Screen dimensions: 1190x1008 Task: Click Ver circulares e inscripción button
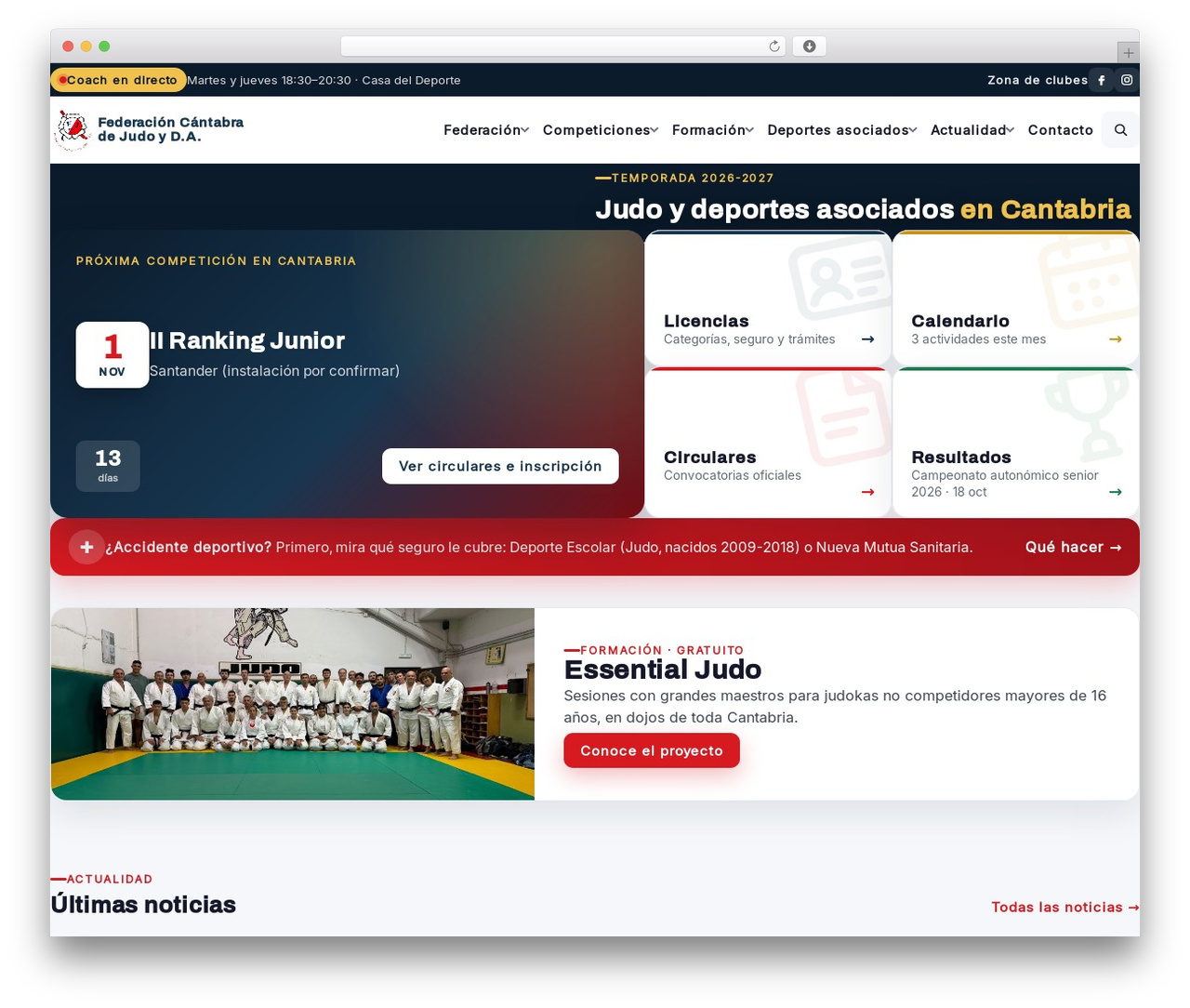click(x=500, y=466)
